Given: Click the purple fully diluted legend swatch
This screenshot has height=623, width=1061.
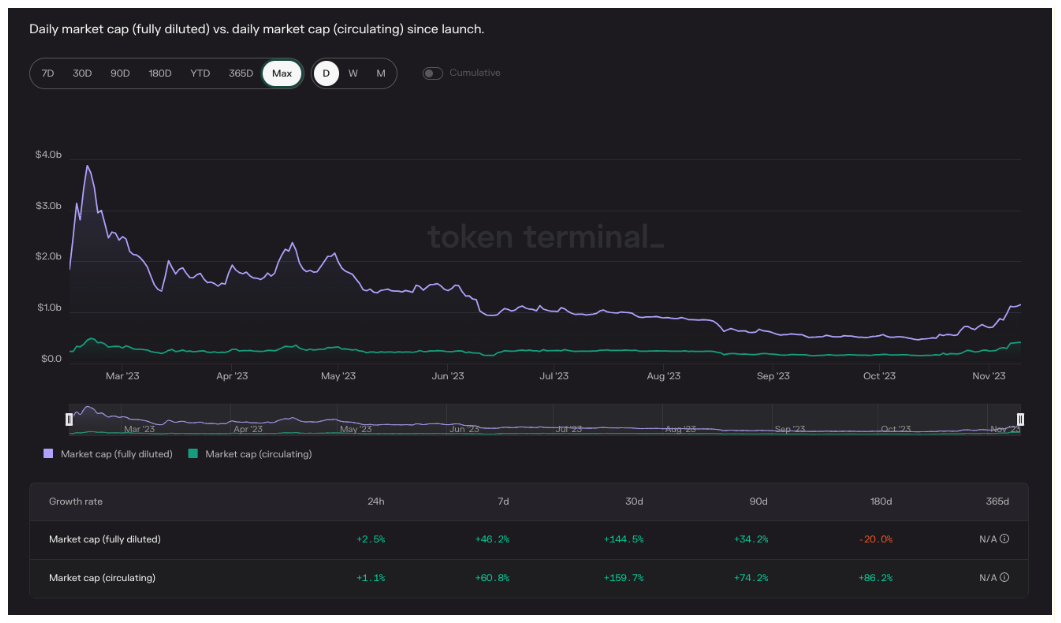Looking at the screenshot, I should coord(48,454).
